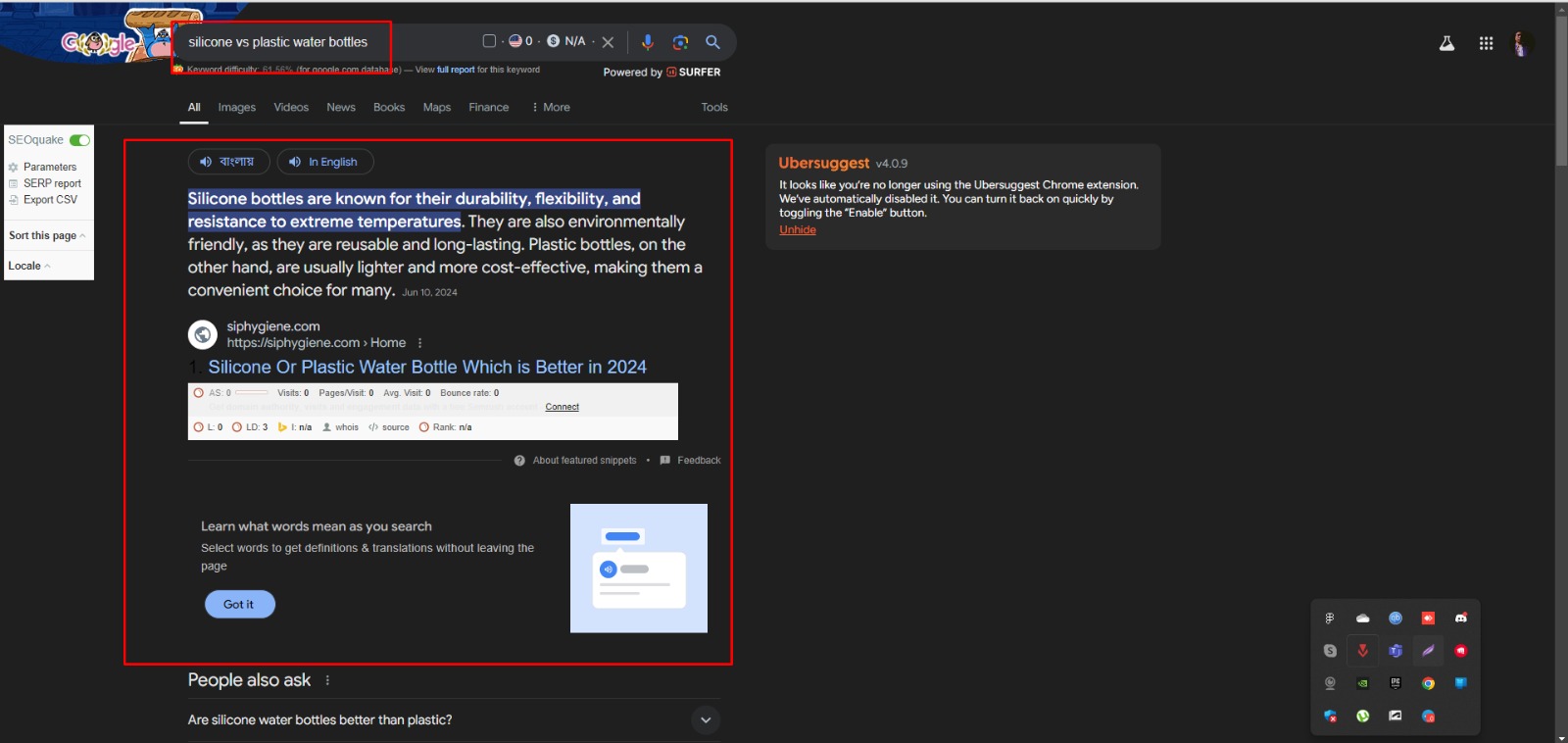The height and width of the screenshot is (743, 1568).
Task: Play the snippet audio In English
Action: (x=324, y=162)
